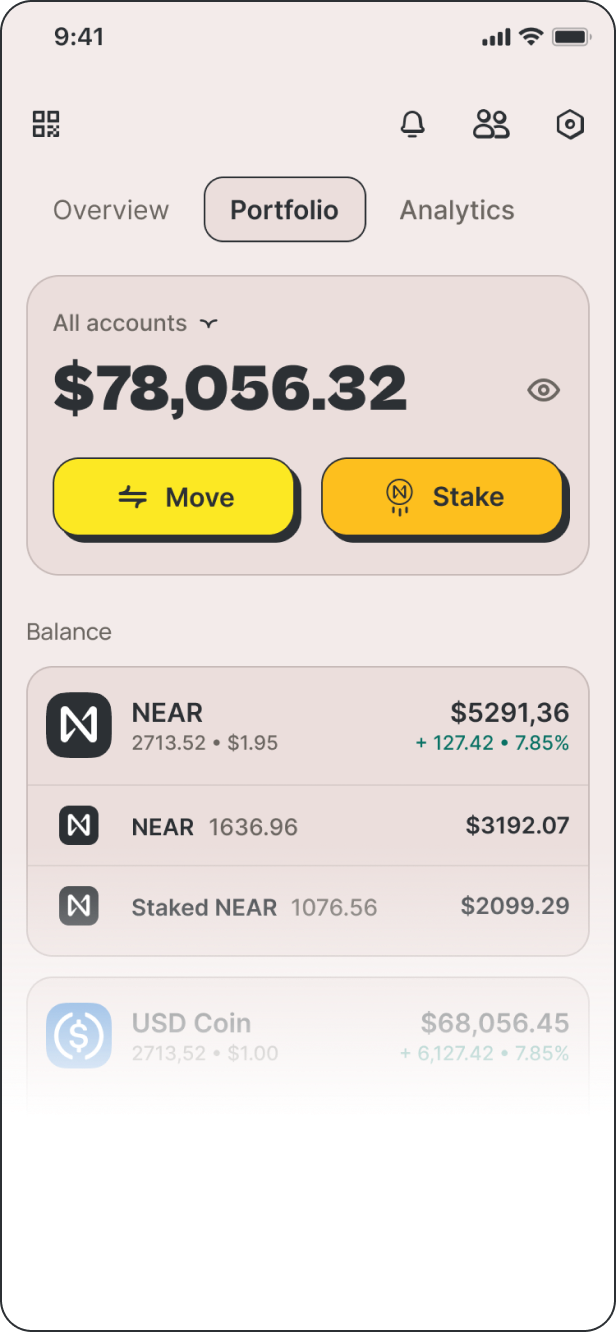Select the Portfolio tab

285,210
